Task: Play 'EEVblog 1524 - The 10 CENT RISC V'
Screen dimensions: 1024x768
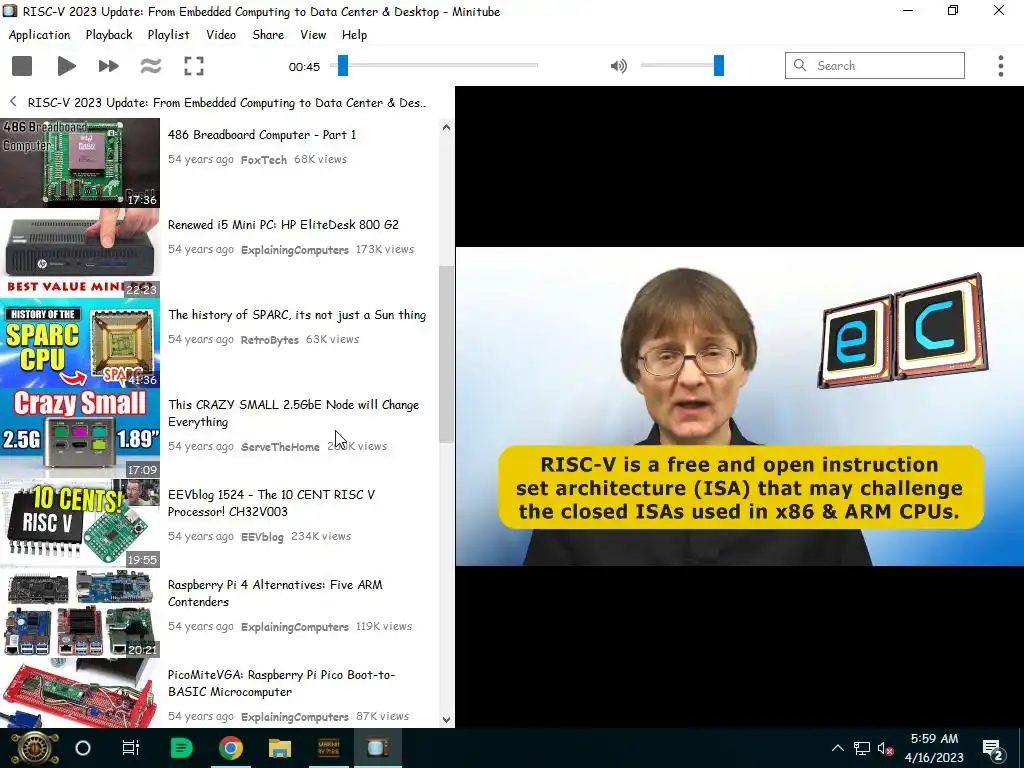Action: [x=271, y=503]
